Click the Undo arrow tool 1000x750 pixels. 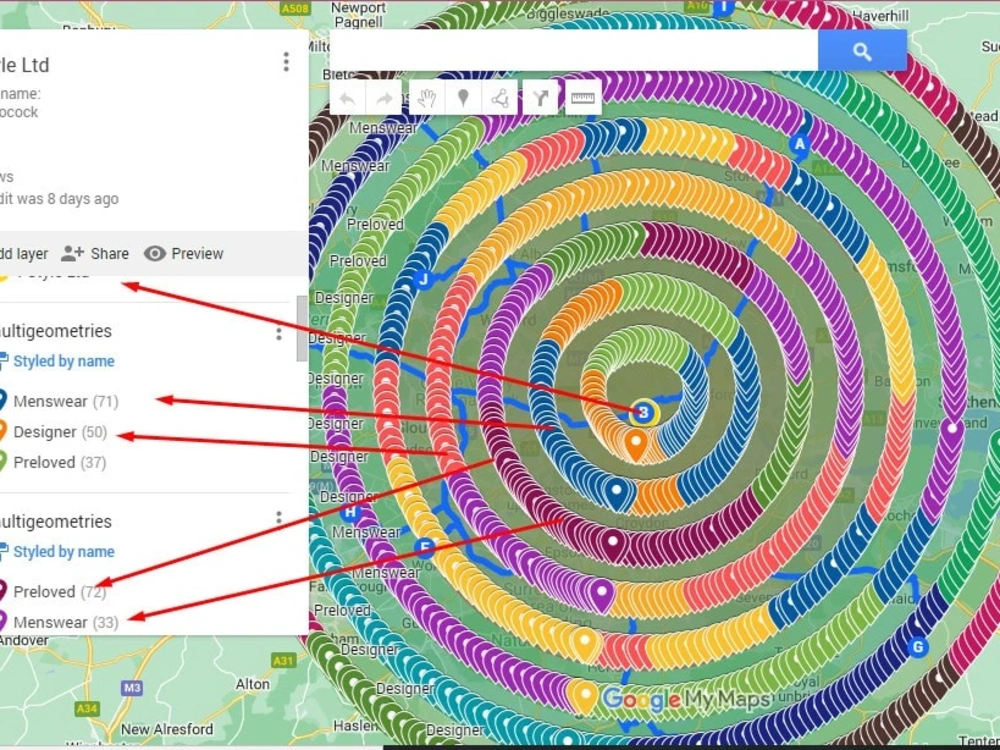point(348,98)
